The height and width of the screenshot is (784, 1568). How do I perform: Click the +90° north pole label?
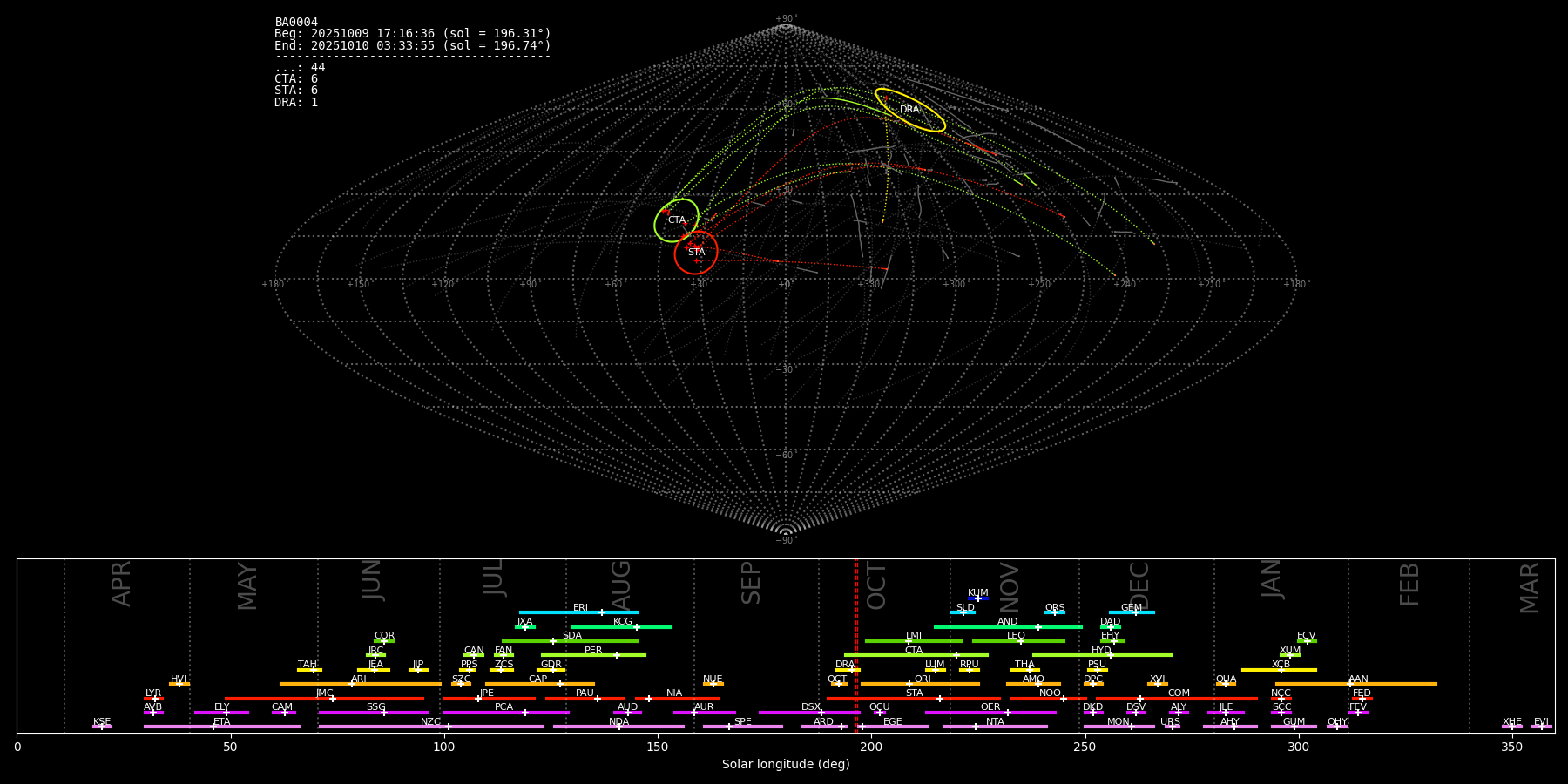click(785, 19)
